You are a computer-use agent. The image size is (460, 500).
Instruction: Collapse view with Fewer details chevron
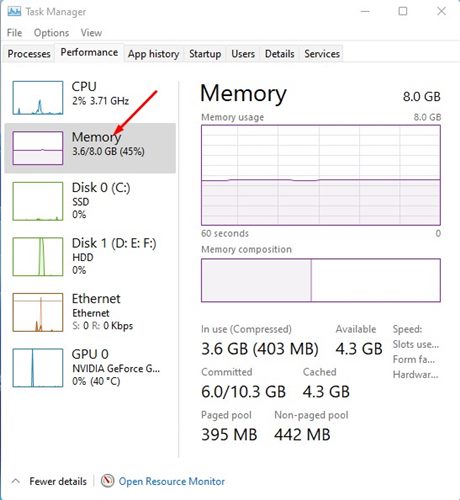(15, 481)
